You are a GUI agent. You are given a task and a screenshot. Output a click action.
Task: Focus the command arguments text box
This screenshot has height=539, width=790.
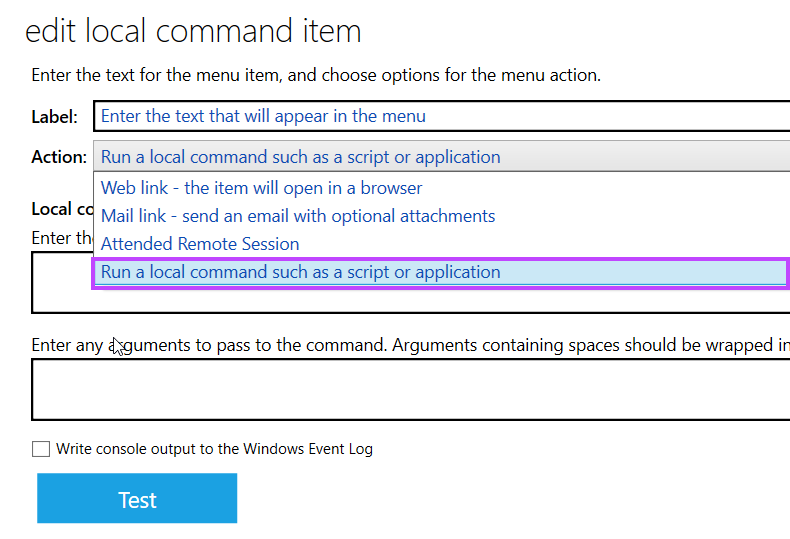tap(410, 389)
